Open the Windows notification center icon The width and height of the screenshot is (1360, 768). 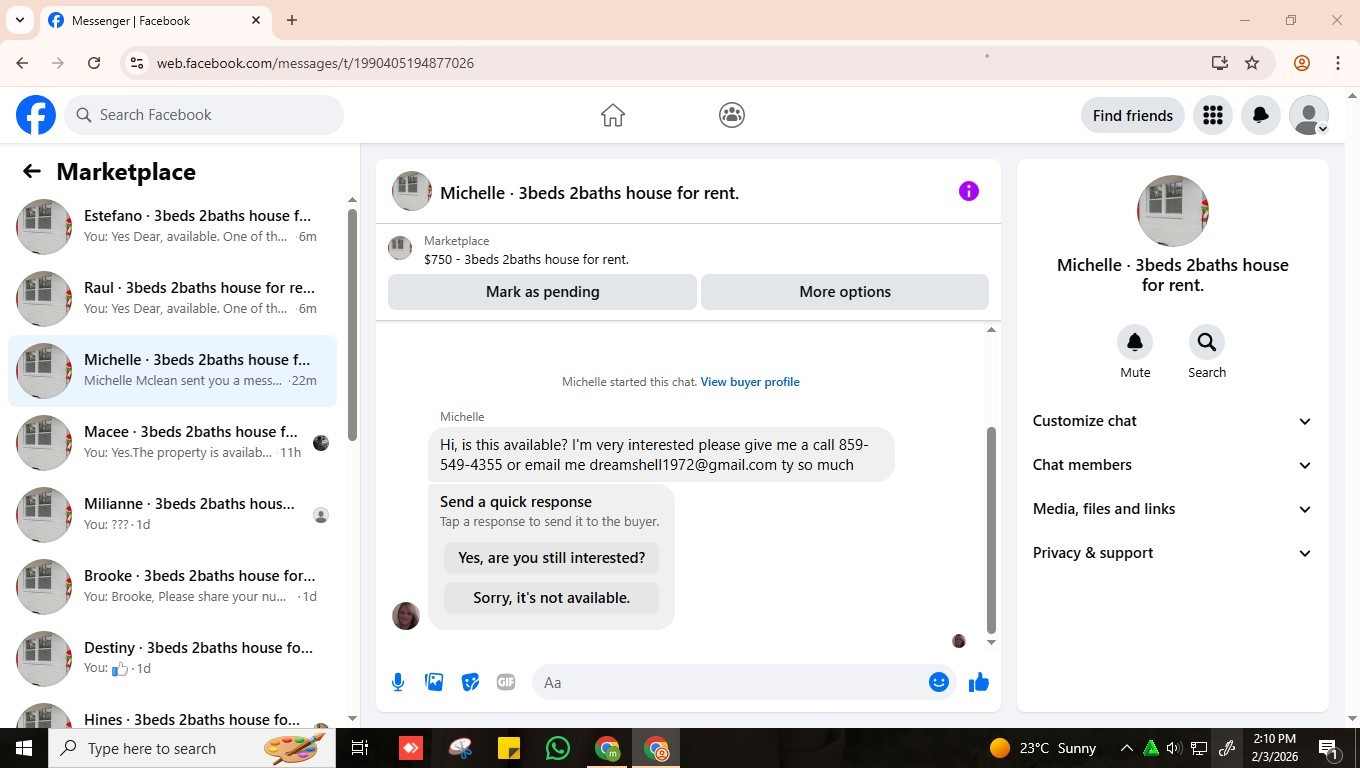click(x=1329, y=748)
